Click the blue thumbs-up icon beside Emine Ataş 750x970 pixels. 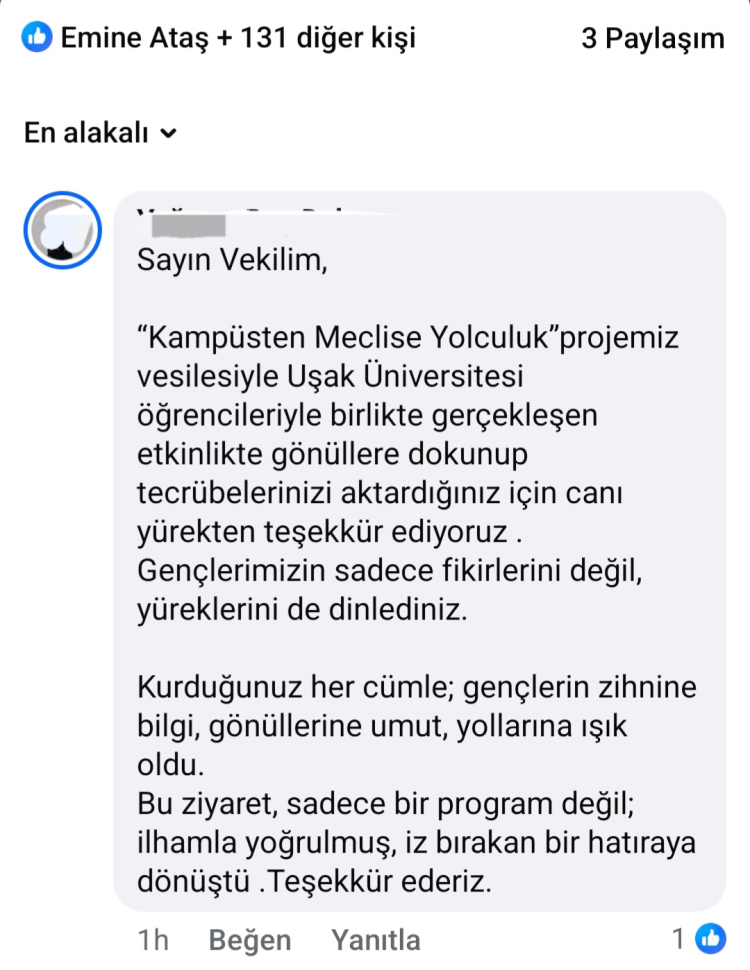[x=37, y=39]
